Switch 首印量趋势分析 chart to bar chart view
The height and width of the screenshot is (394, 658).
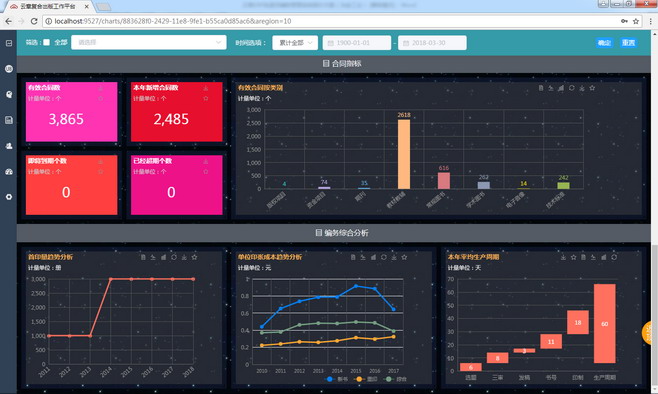tap(163, 257)
